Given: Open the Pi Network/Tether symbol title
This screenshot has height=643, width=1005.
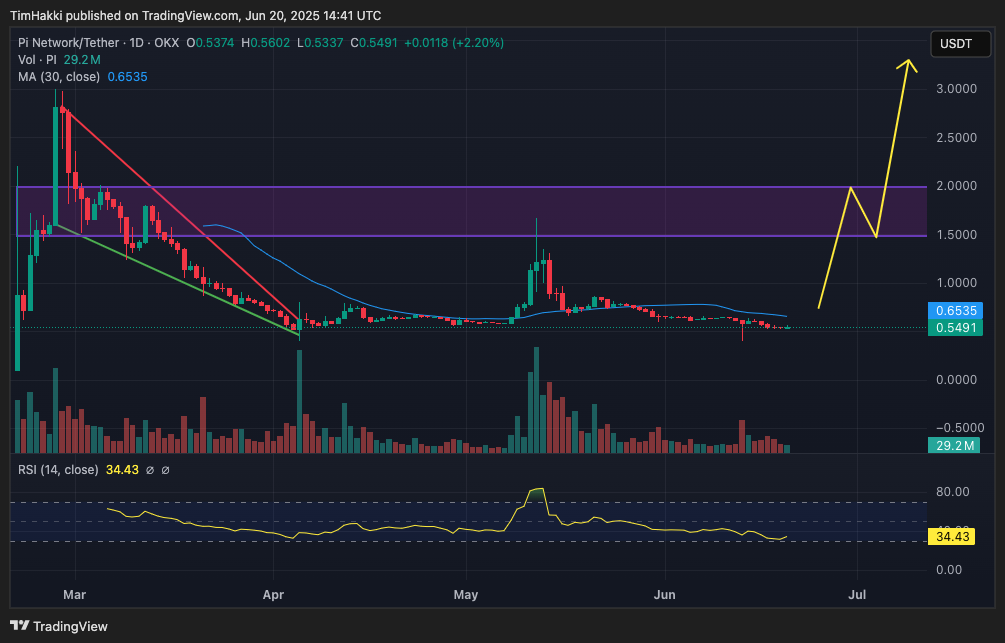Looking at the screenshot, I should click(x=72, y=43).
